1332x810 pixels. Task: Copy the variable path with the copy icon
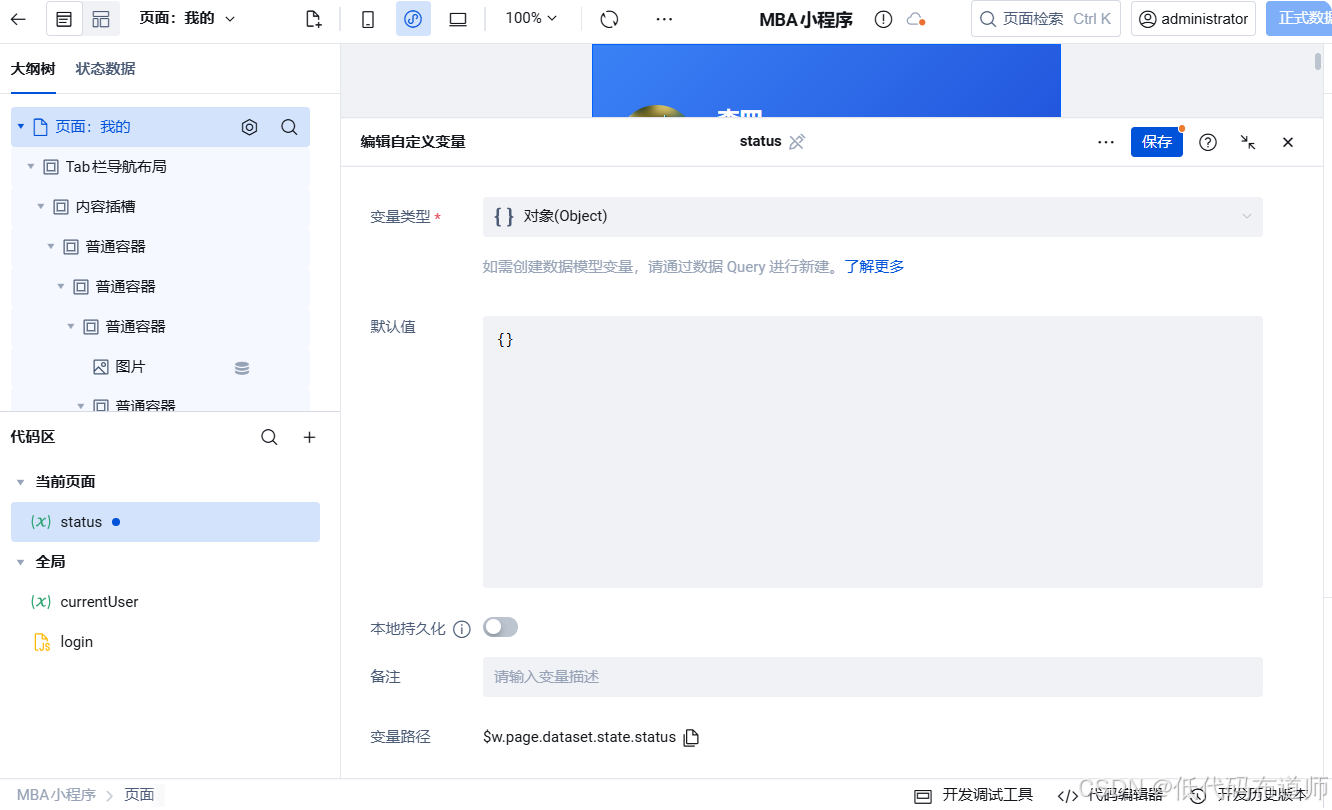690,737
